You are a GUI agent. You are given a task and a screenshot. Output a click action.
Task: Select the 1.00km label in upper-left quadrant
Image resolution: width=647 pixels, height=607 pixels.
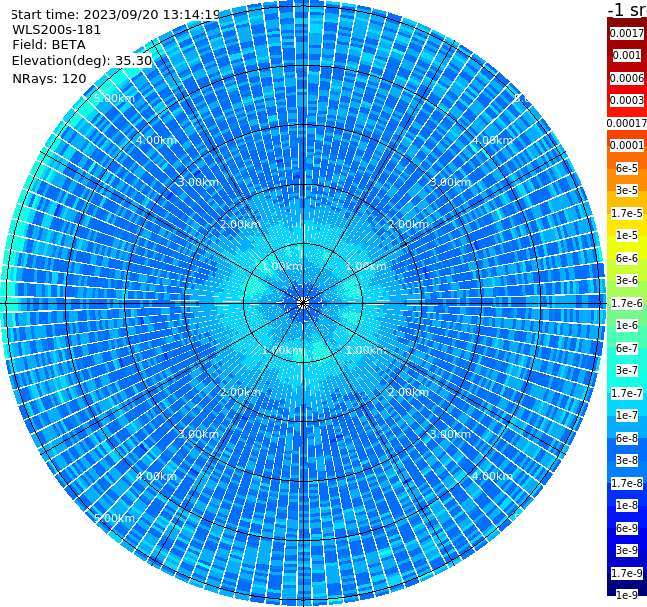coord(282,266)
